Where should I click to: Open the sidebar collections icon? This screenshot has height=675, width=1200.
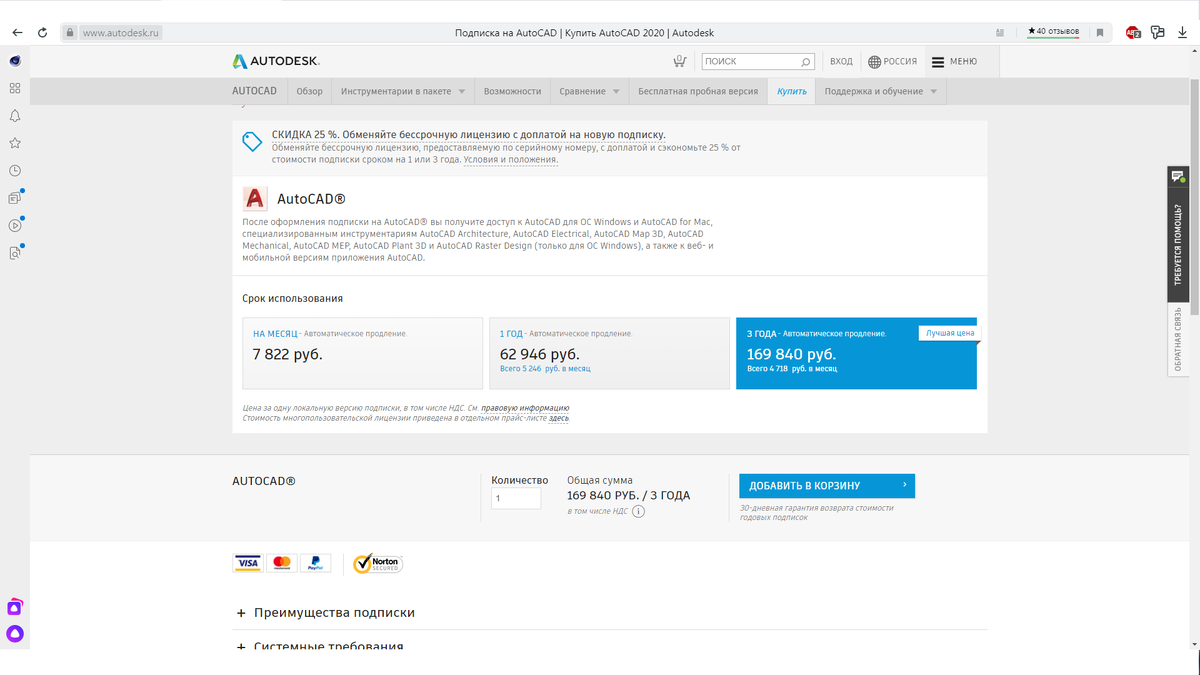15,198
